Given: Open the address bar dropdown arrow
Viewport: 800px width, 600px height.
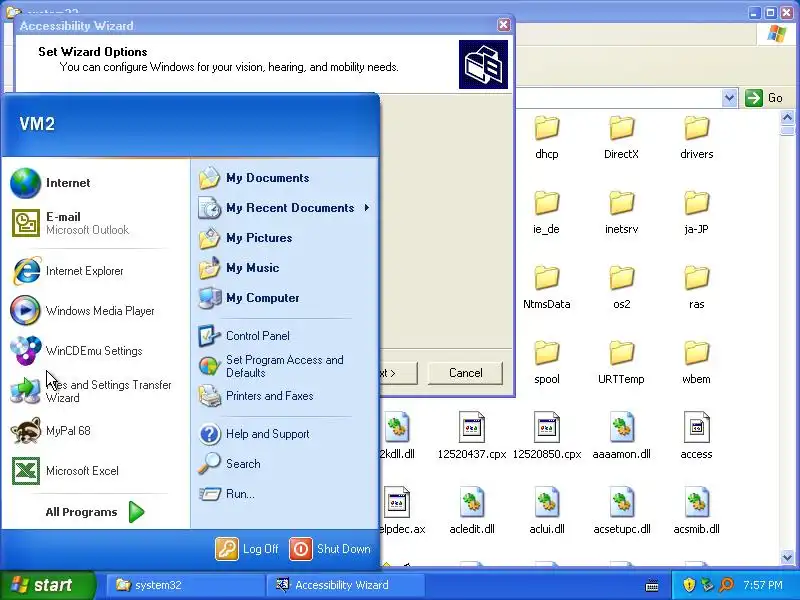Looking at the screenshot, I should [730, 97].
